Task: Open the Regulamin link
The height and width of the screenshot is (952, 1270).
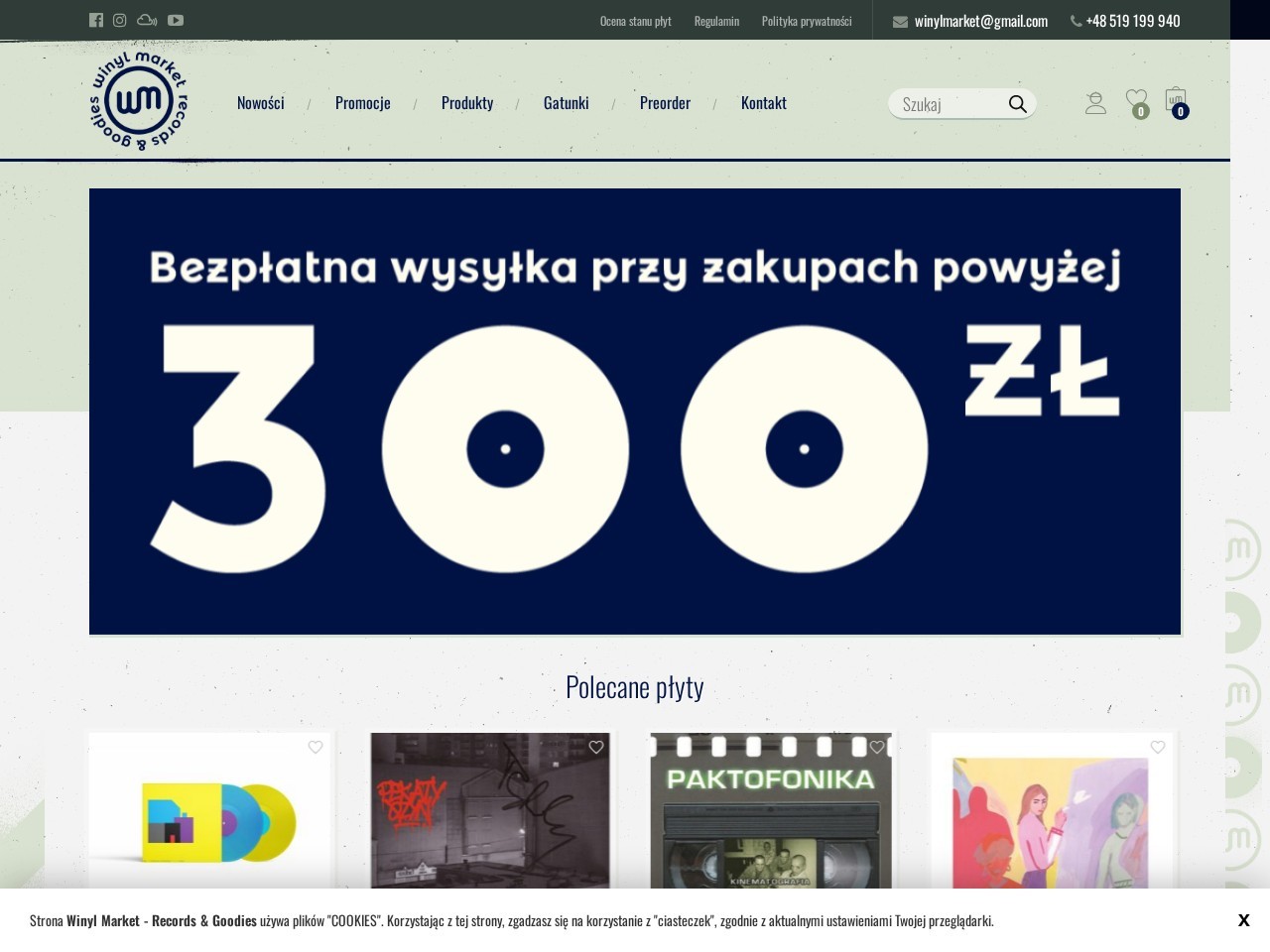Action: click(x=716, y=20)
